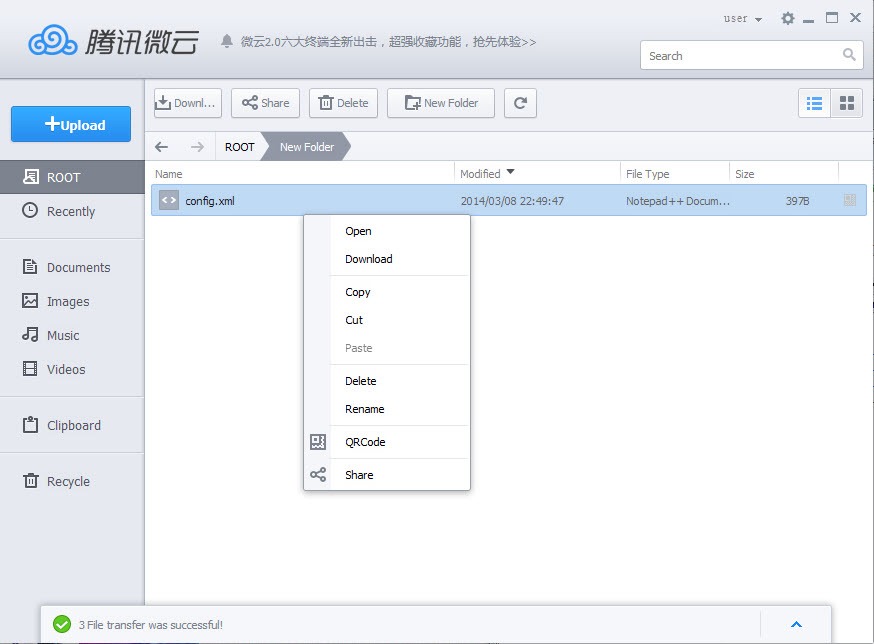This screenshot has height=644, width=874.
Task: Choose Copy from the context menu
Action: pos(387,292)
